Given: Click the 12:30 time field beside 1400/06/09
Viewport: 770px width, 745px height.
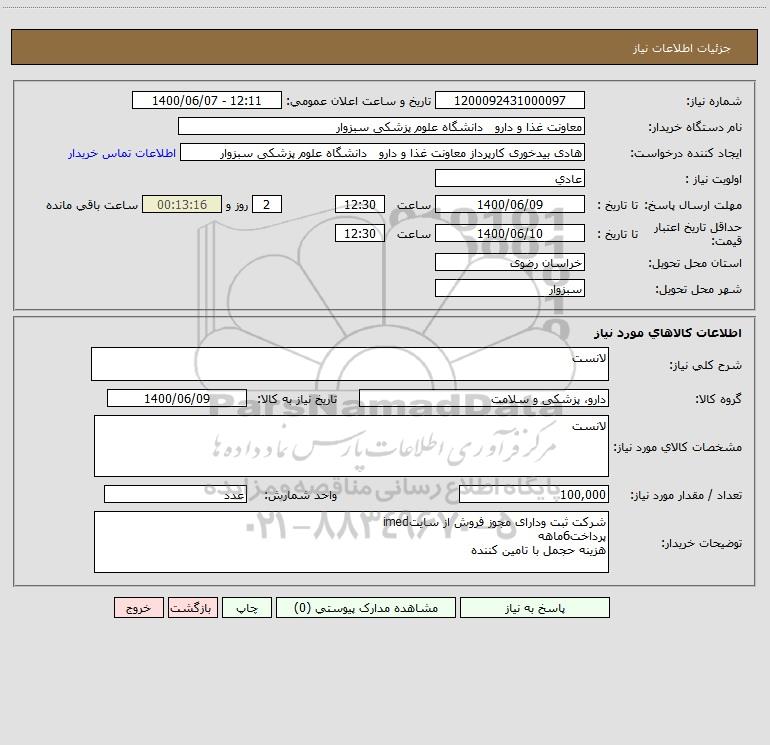Looking at the screenshot, I should pyautogui.click(x=359, y=204).
